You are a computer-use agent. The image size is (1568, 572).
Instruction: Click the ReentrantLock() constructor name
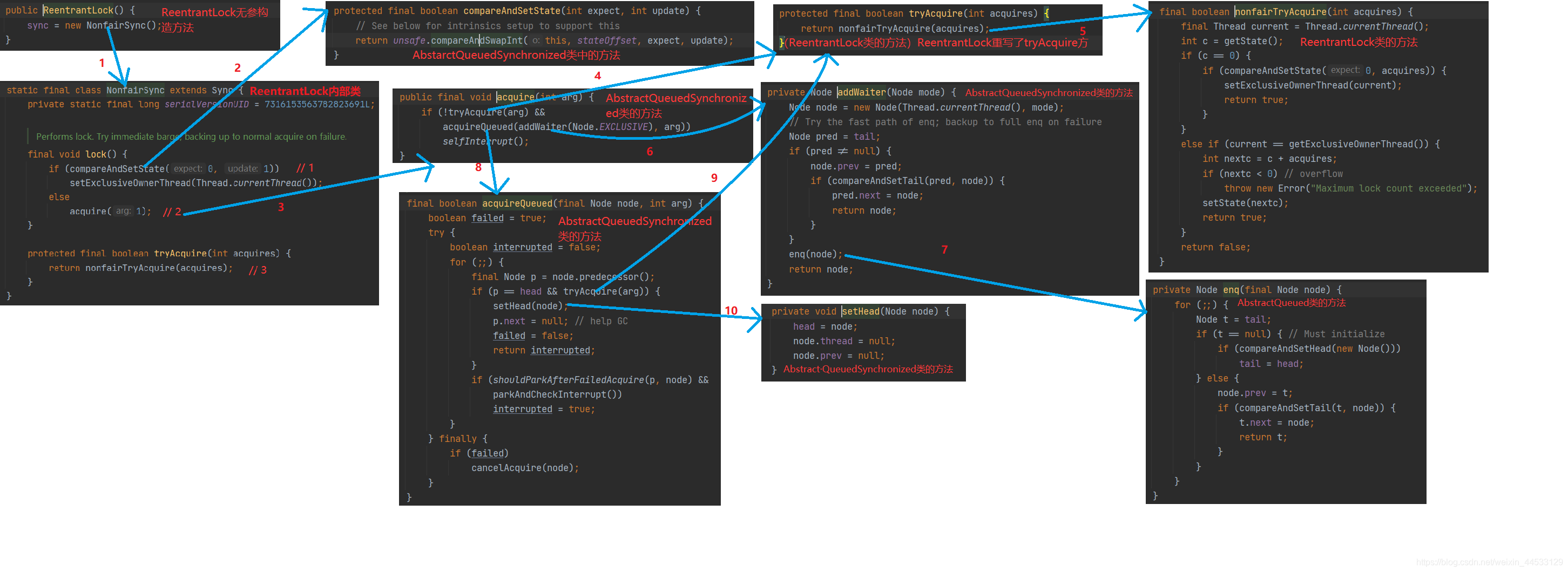tap(78, 10)
